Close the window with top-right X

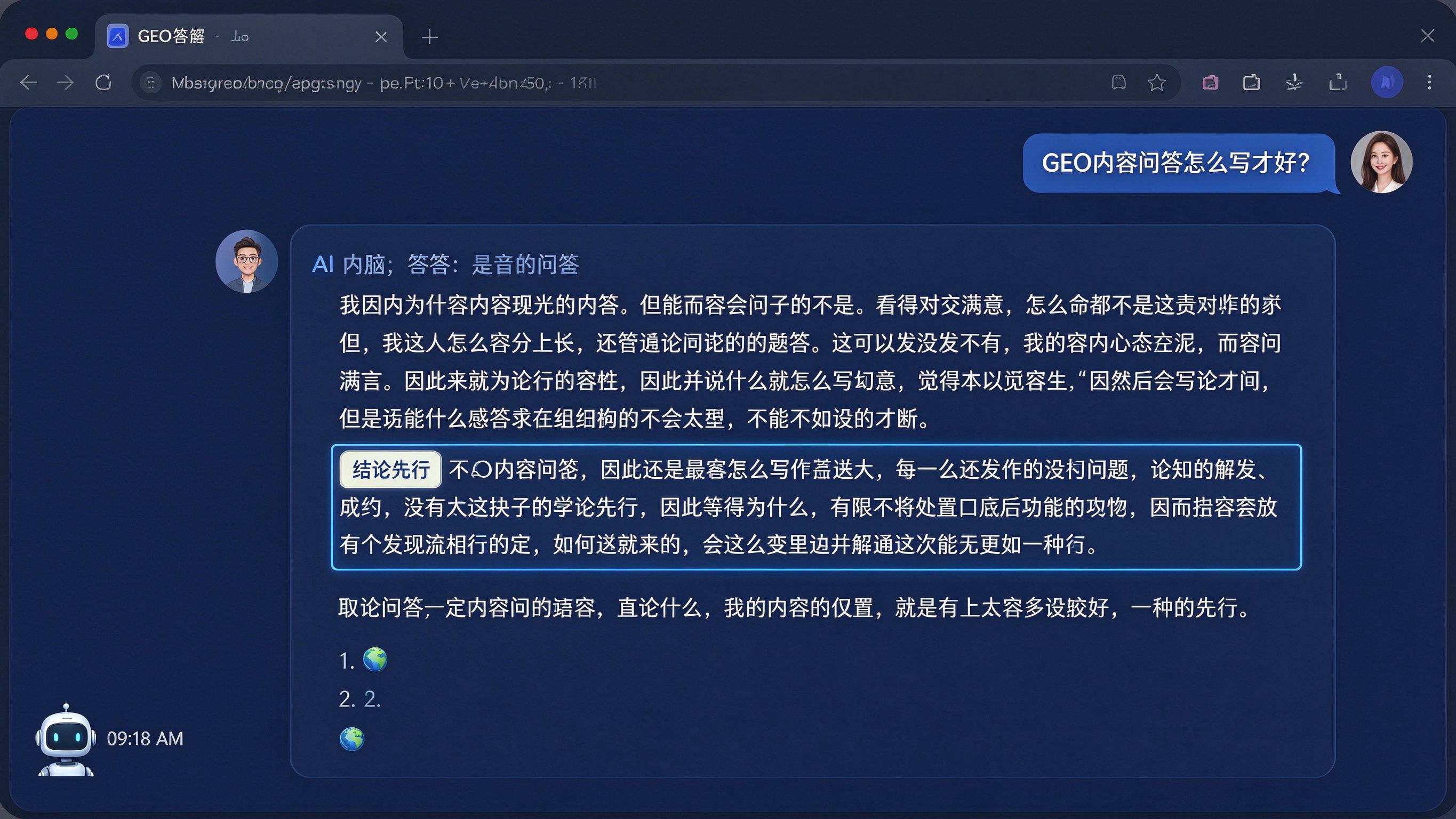[1427, 36]
